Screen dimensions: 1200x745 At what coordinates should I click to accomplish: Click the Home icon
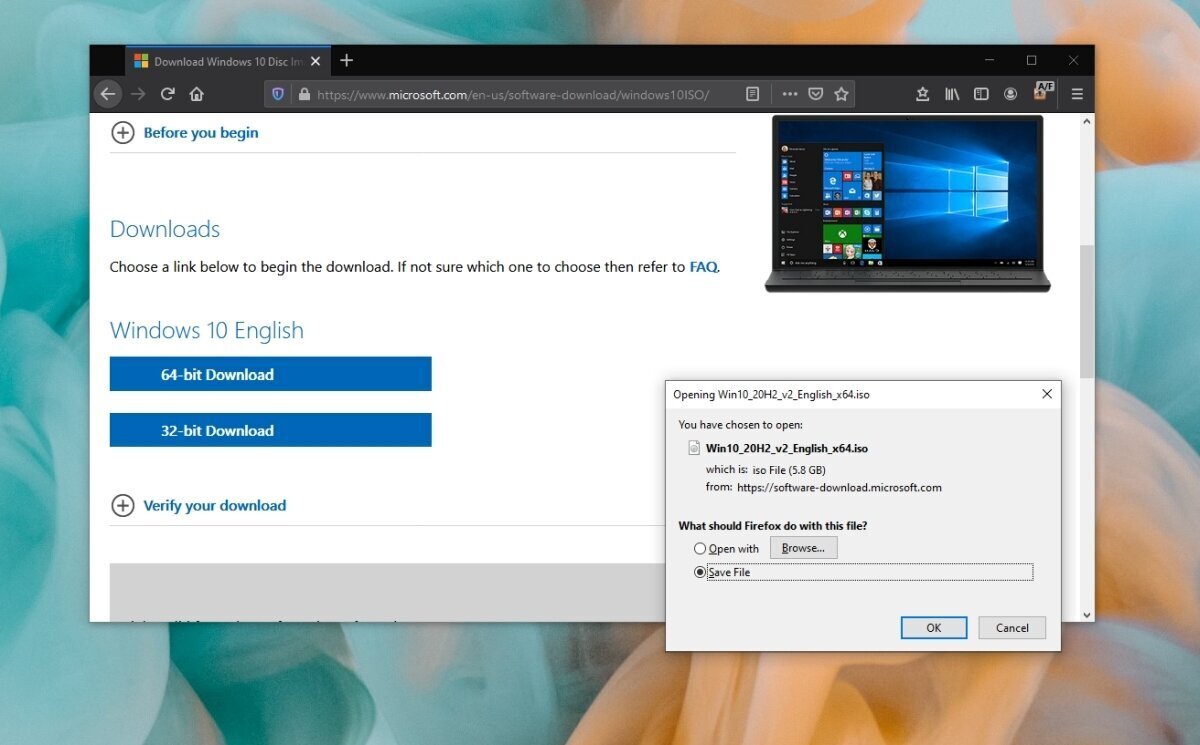(x=196, y=93)
